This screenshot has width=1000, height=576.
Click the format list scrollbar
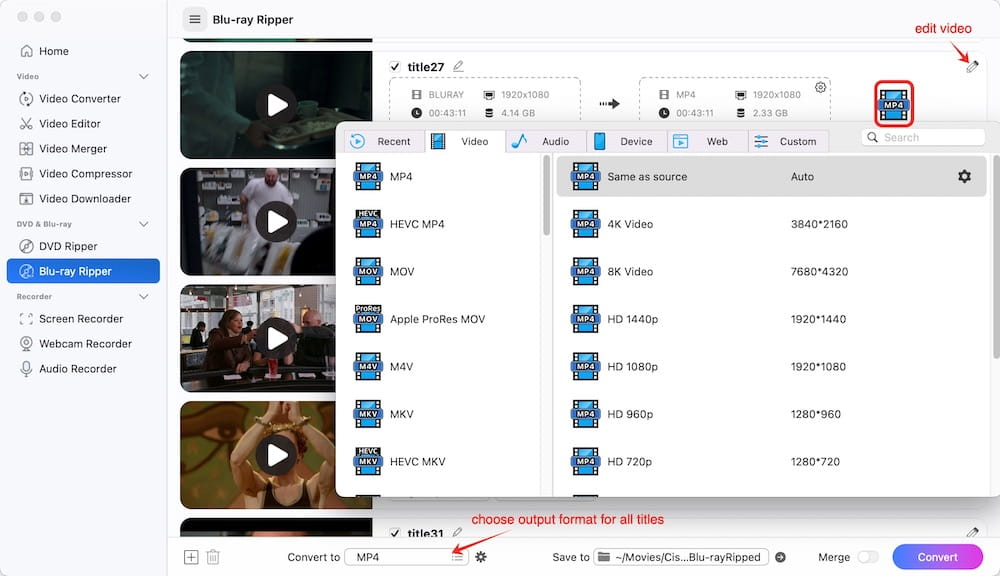(x=547, y=195)
